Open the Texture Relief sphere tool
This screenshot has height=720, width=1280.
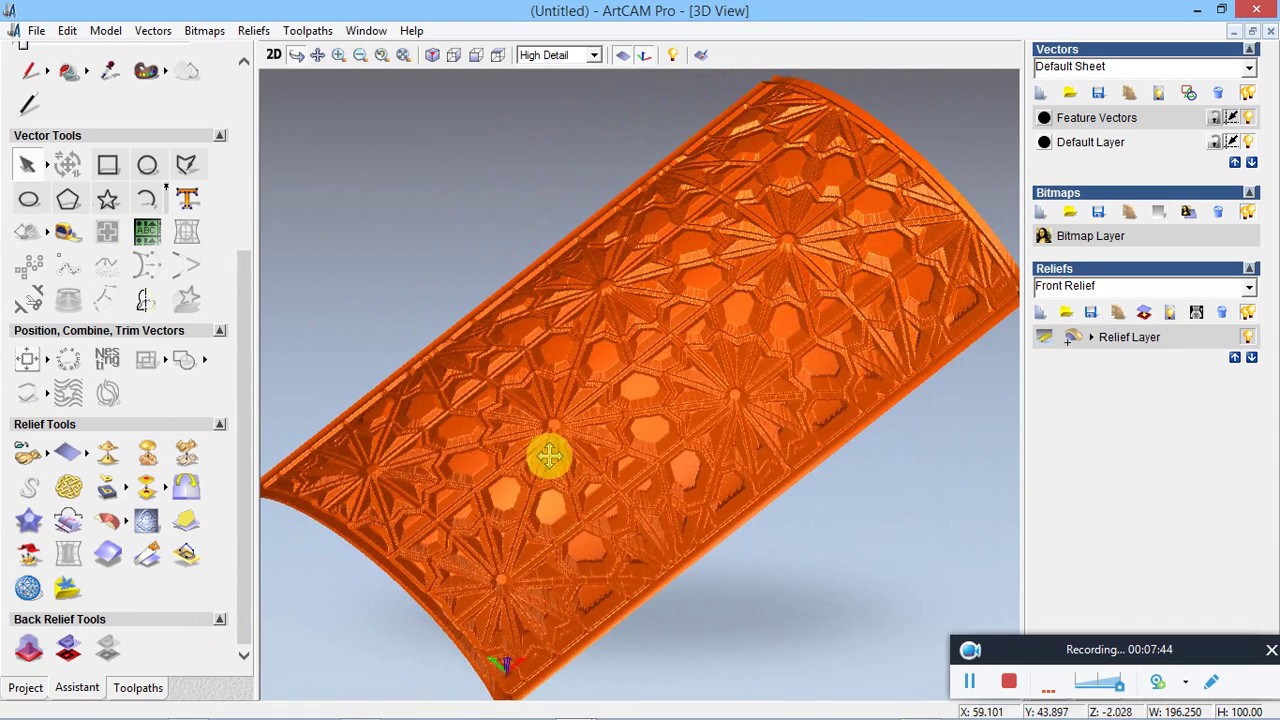(28, 587)
